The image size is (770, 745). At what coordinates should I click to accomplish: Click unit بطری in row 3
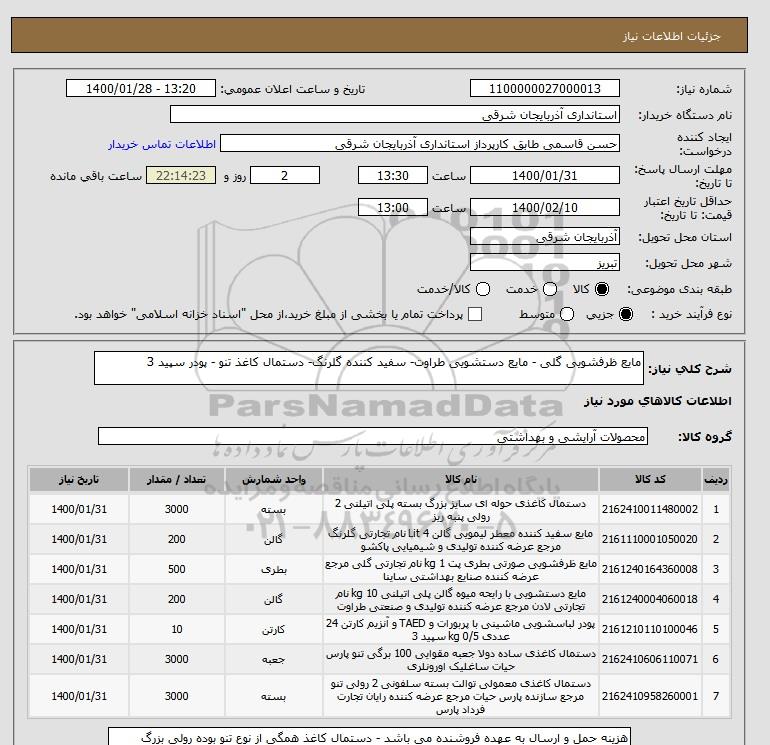274,570
